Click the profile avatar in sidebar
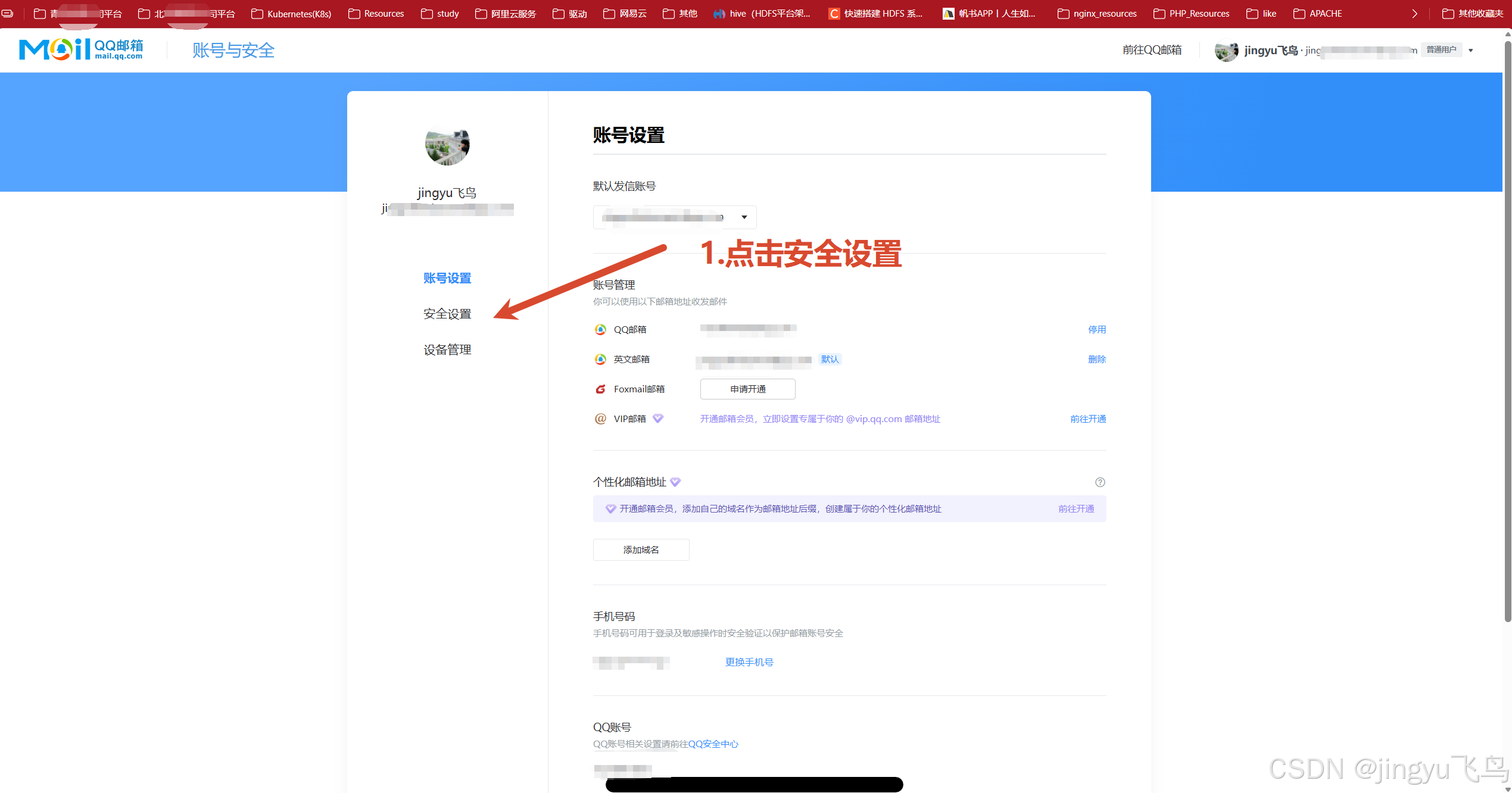The image size is (1512, 793). pyautogui.click(x=447, y=144)
